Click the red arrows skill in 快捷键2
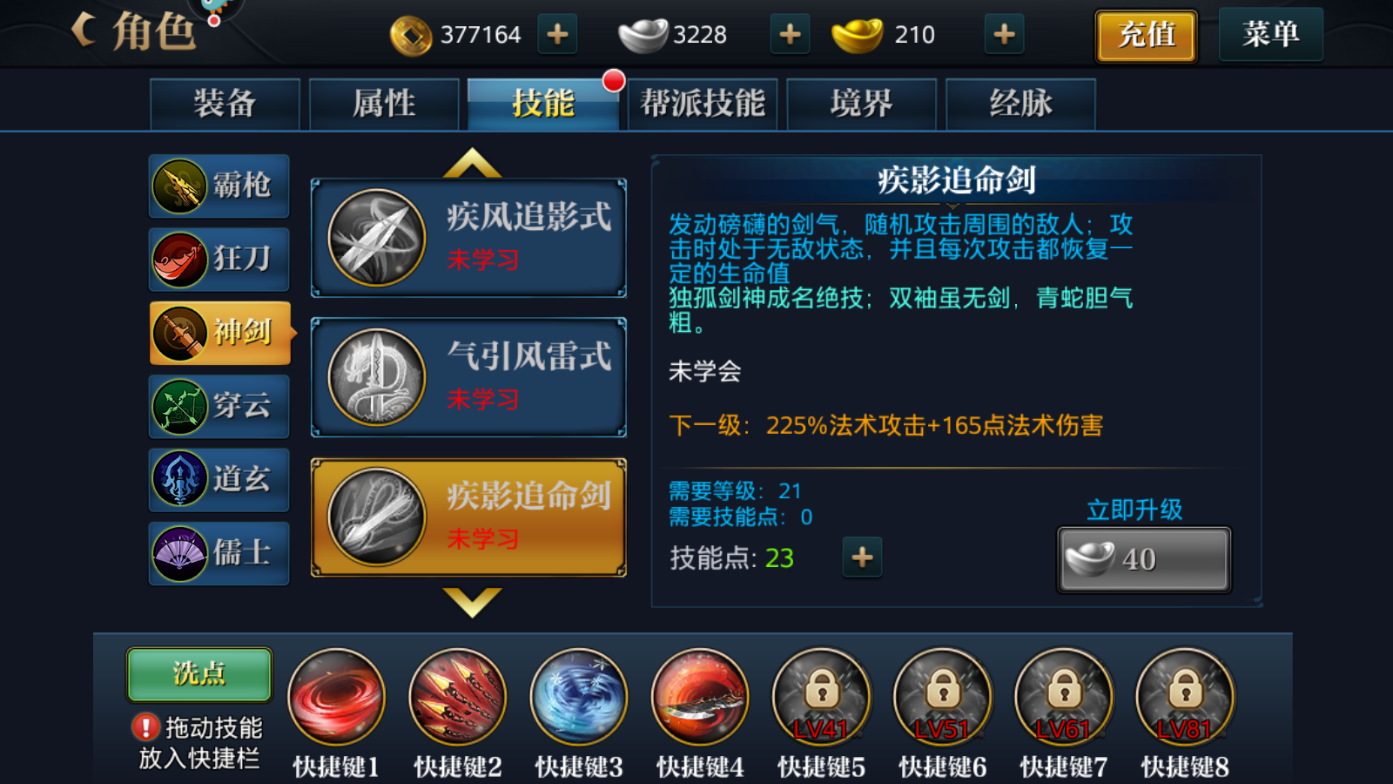The width and height of the screenshot is (1393, 784). 457,697
